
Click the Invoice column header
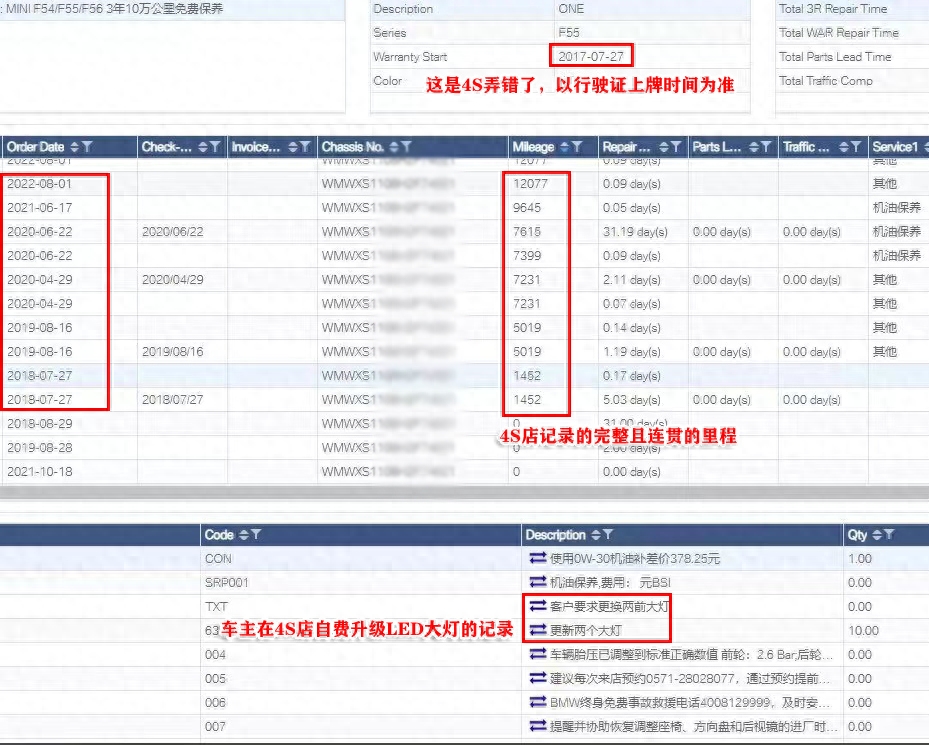tap(256, 147)
